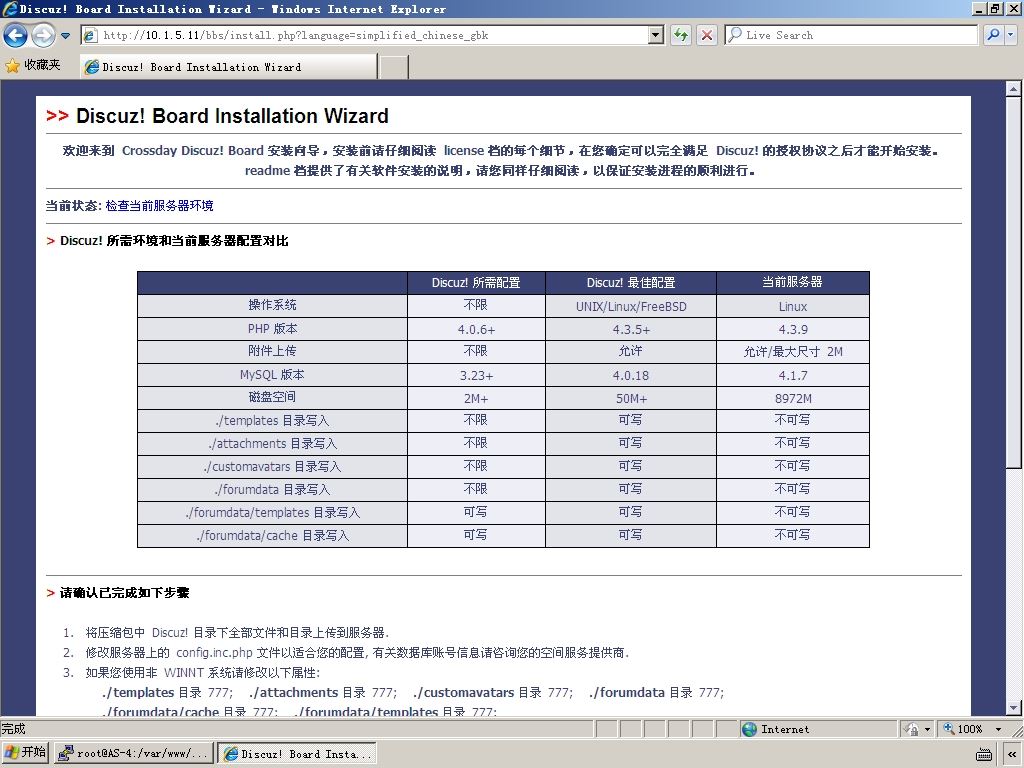Click the disk space value 8972M
The height and width of the screenshot is (768, 1024).
pyautogui.click(x=793, y=398)
